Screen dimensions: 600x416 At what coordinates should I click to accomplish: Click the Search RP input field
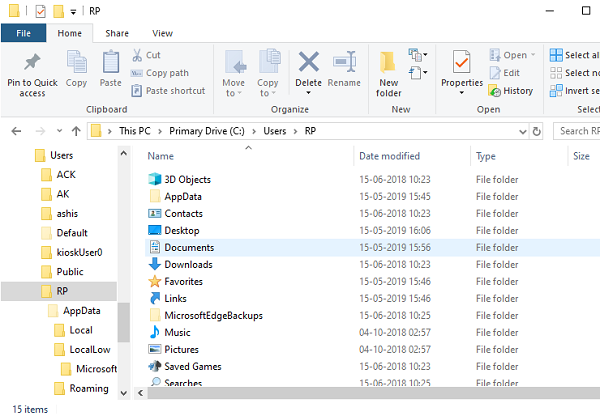[577, 131]
